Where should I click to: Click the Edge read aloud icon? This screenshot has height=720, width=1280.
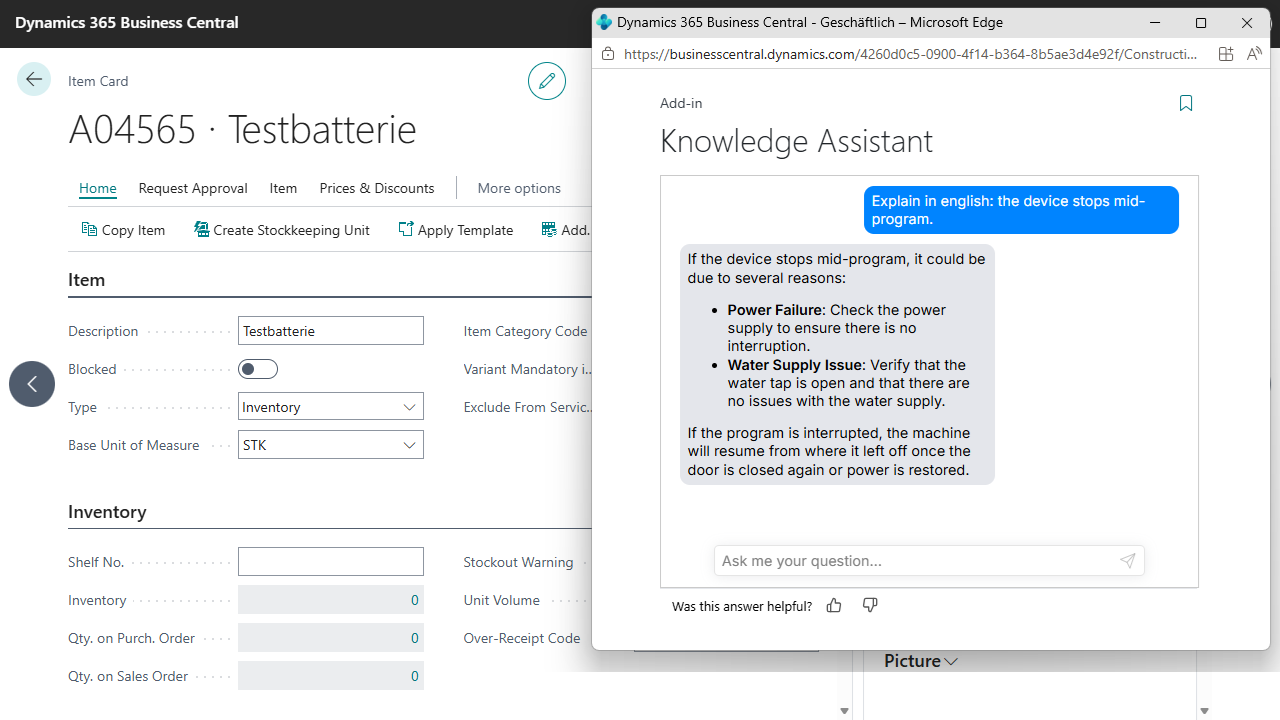pos(1255,54)
